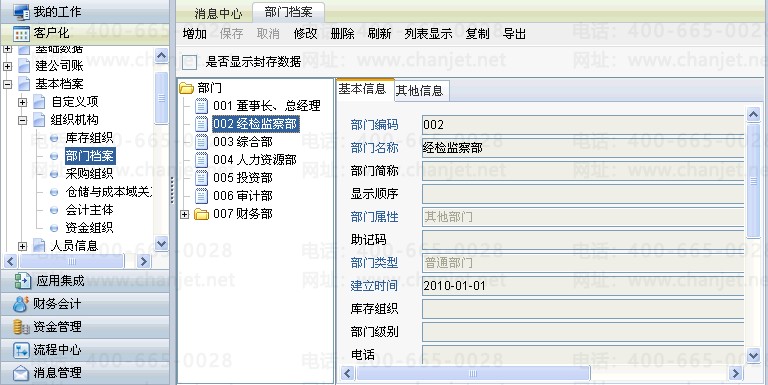Click the 部门 root folder icon
The width and height of the screenshot is (768, 385).
(187, 88)
